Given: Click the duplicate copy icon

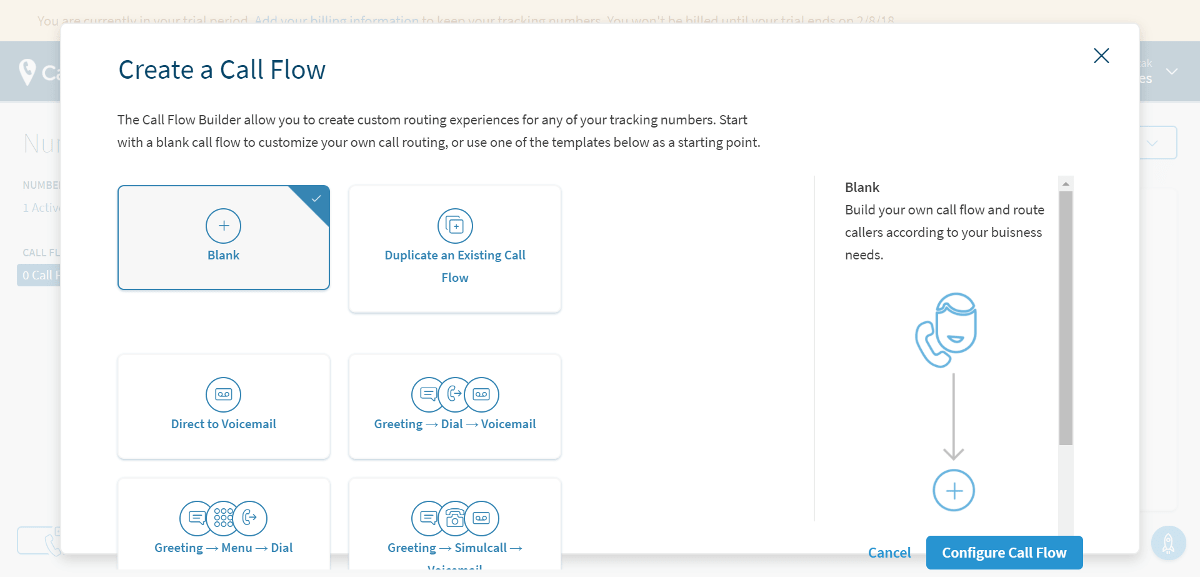Looking at the screenshot, I should (455, 225).
